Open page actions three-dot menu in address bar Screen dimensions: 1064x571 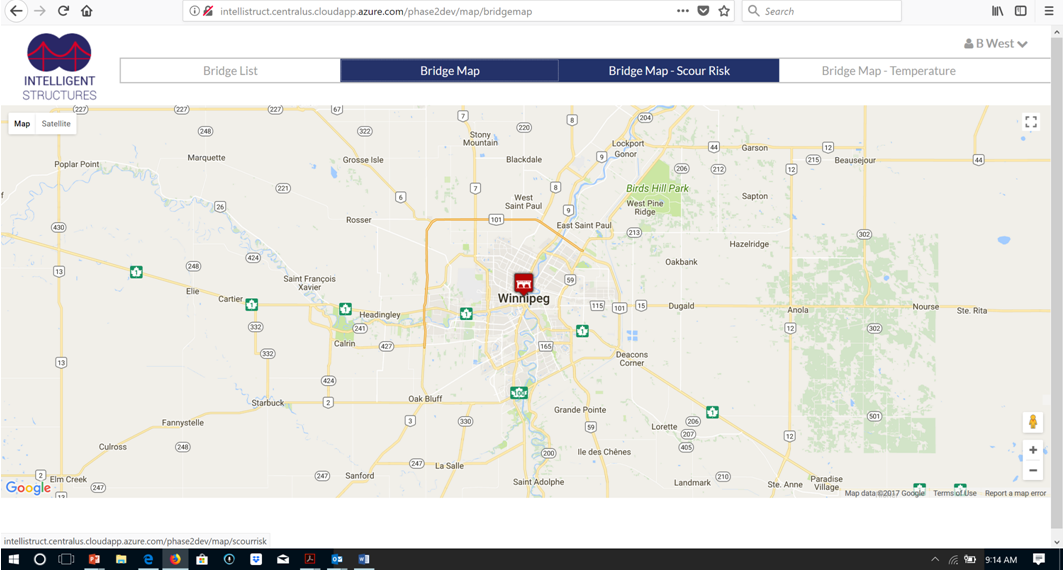pyautogui.click(x=682, y=11)
